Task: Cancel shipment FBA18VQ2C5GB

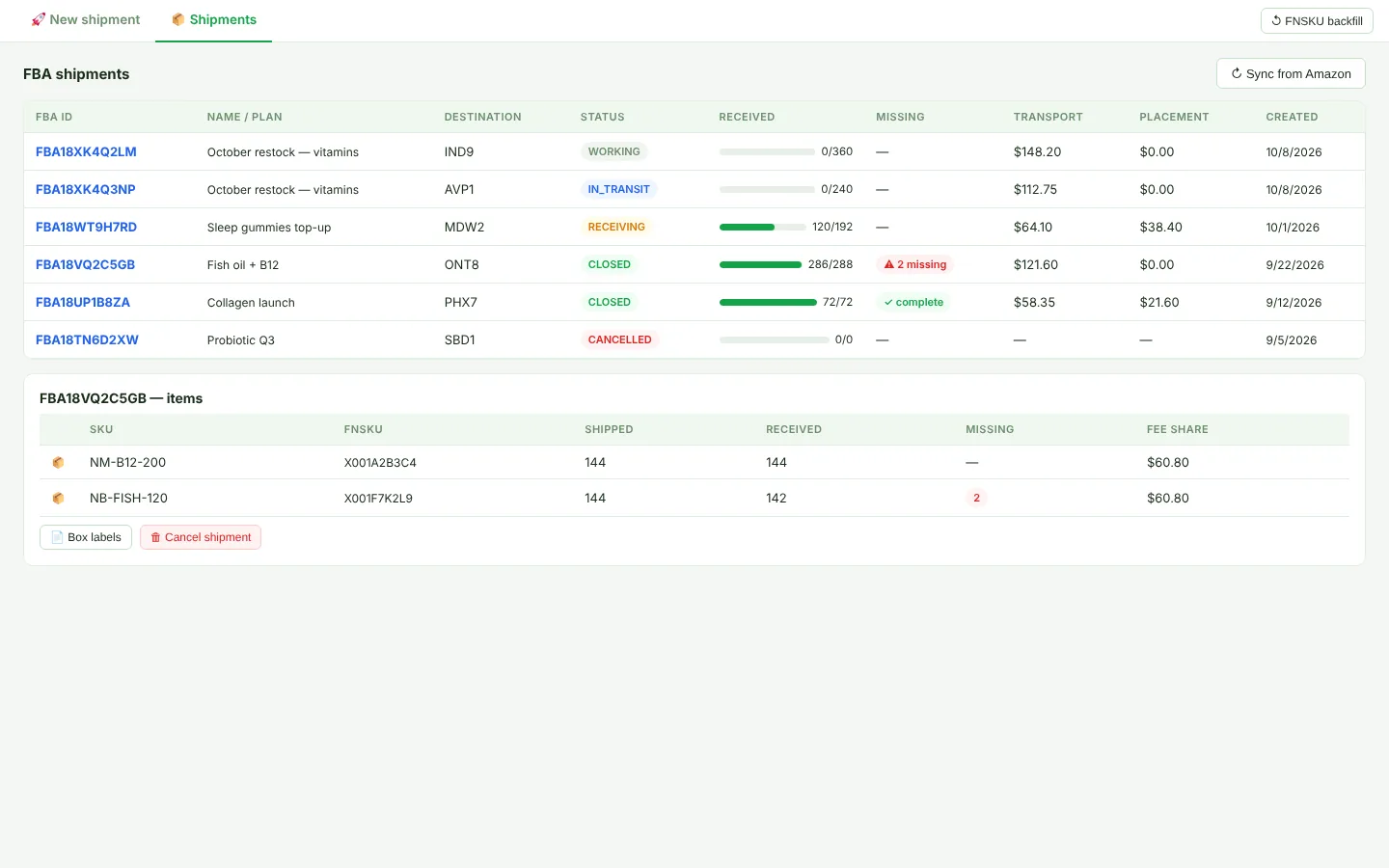Action: pyautogui.click(x=201, y=537)
